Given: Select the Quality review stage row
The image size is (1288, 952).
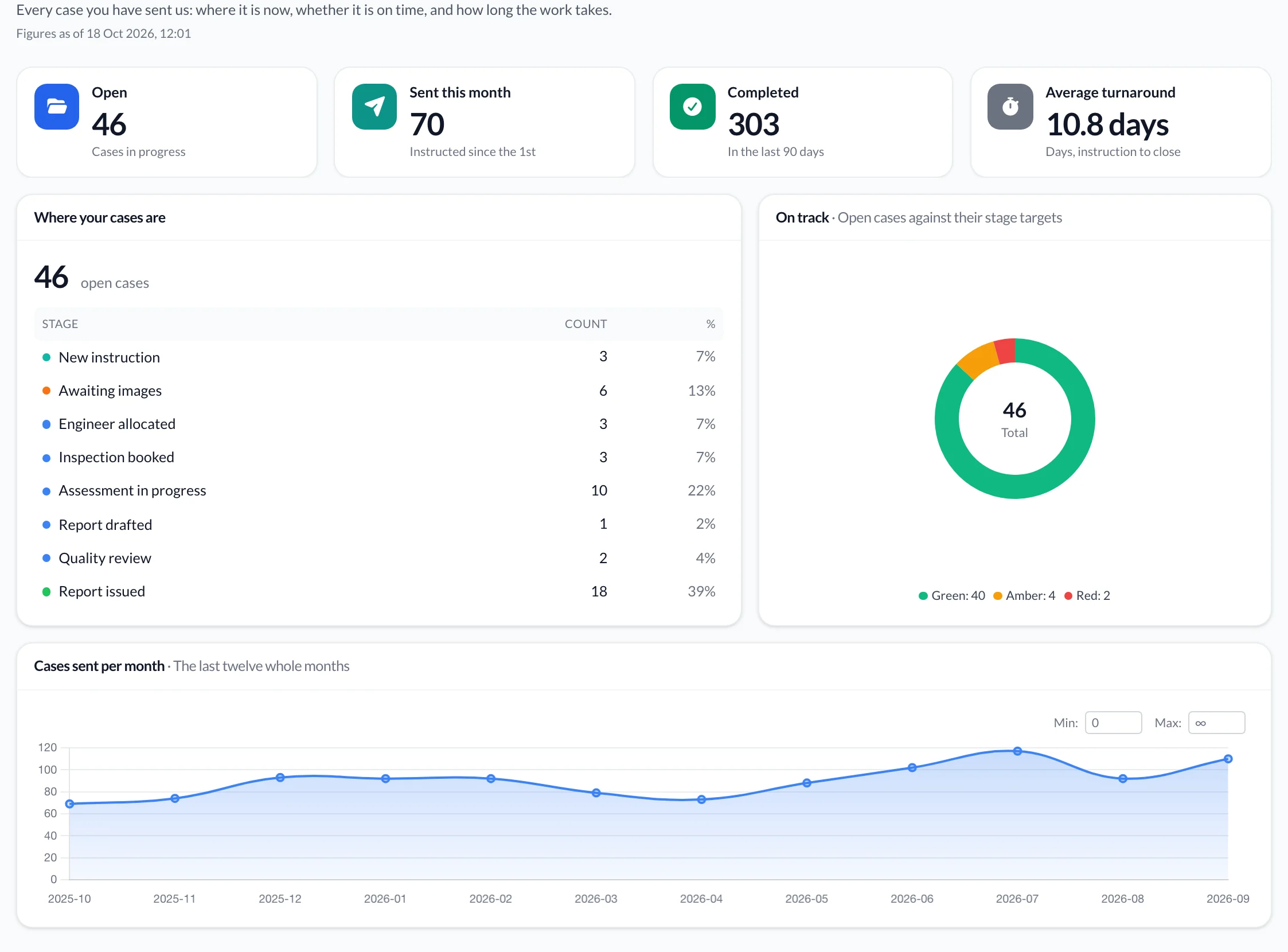Looking at the screenshot, I should (378, 558).
